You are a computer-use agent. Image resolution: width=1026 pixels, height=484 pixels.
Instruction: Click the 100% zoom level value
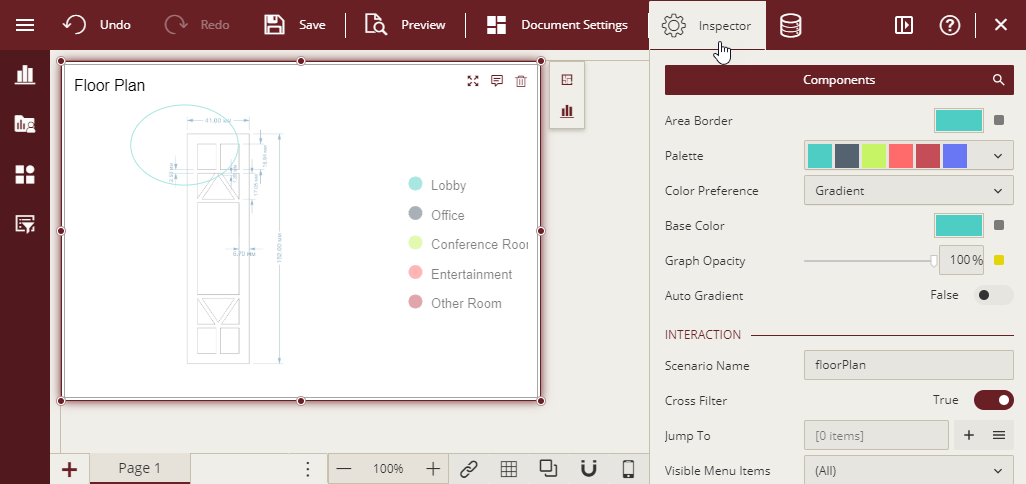388,469
